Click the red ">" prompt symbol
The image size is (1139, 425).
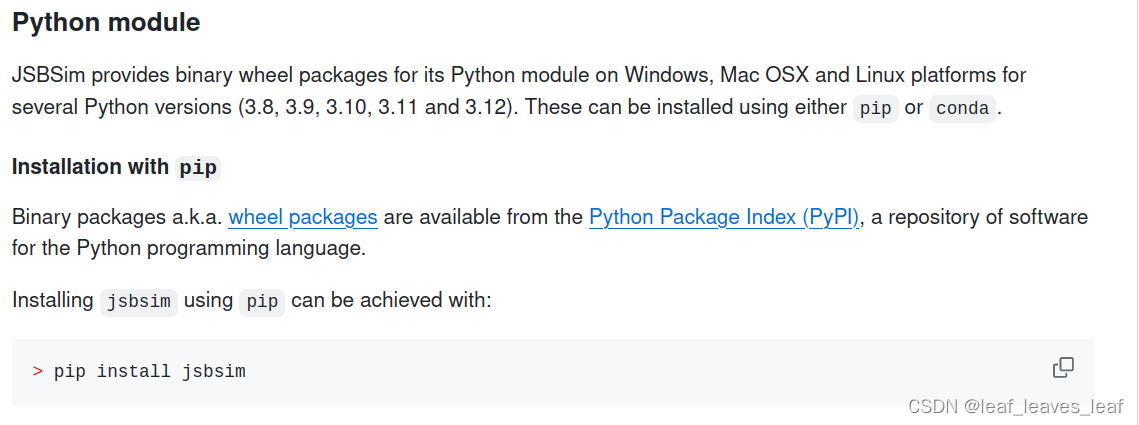(37, 372)
